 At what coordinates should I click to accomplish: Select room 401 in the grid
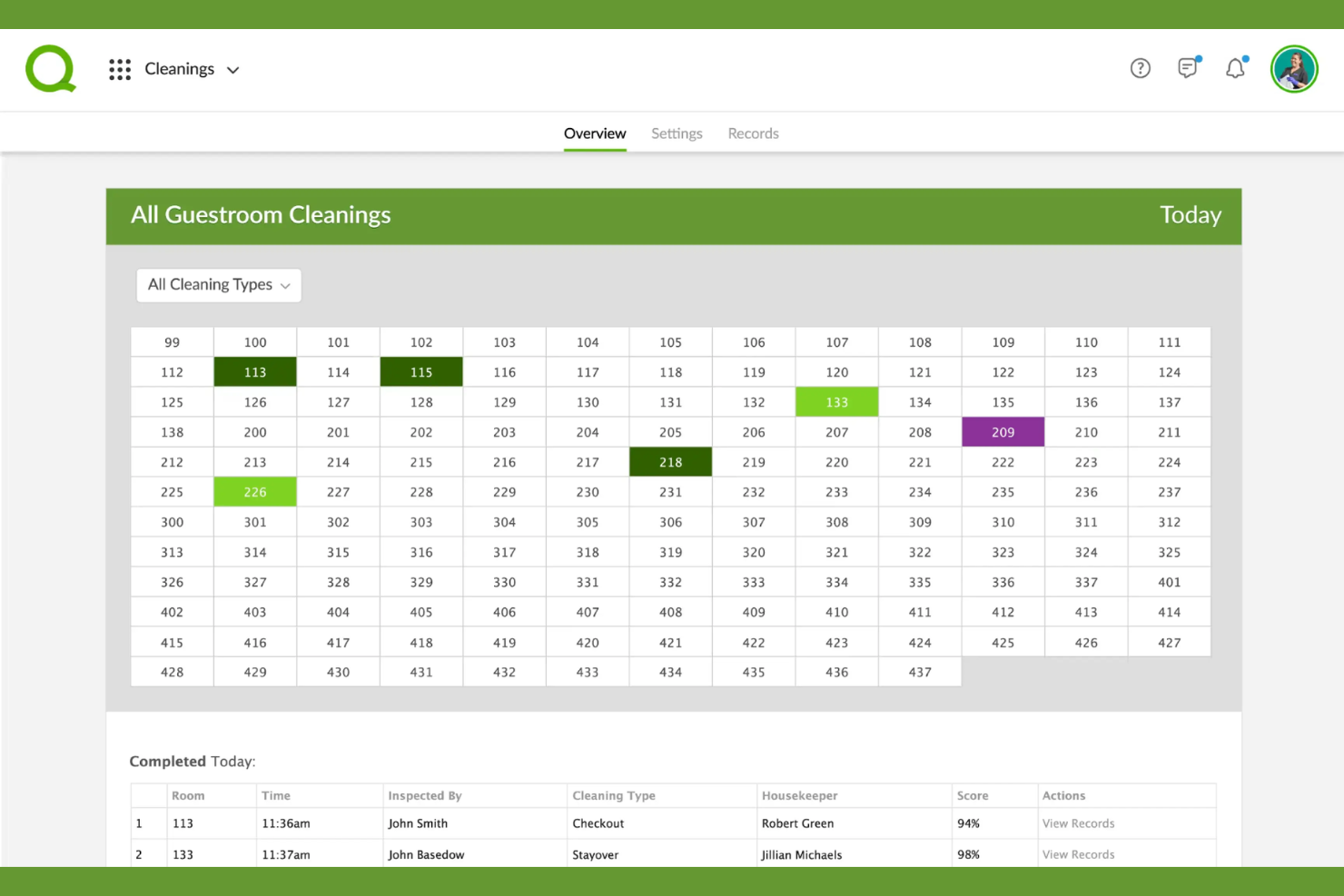coord(1170,582)
